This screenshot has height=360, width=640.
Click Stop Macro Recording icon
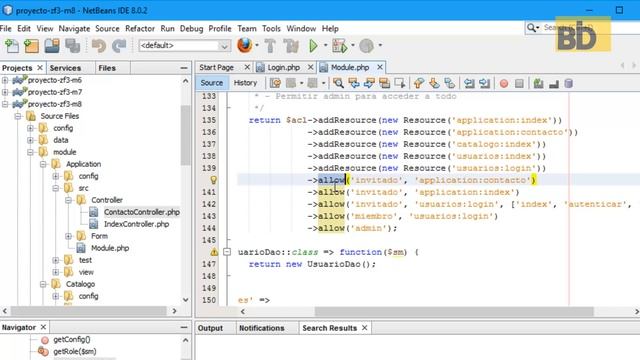click(519, 83)
